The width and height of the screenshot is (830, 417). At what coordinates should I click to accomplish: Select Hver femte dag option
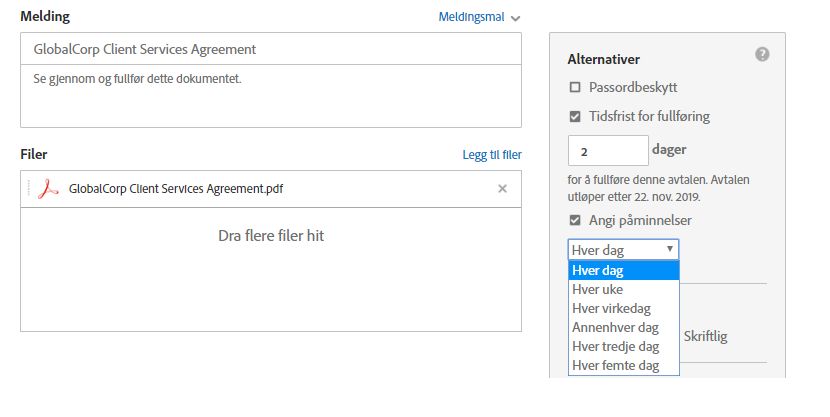point(624,366)
